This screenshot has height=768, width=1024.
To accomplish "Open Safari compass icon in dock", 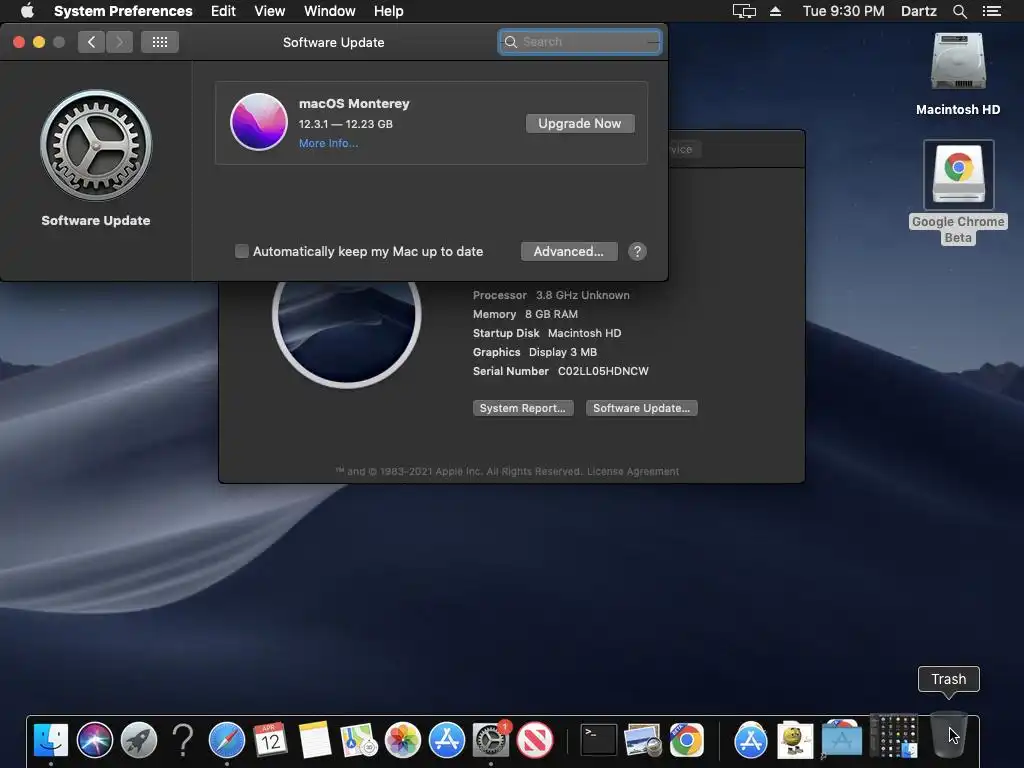I will [x=227, y=740].
